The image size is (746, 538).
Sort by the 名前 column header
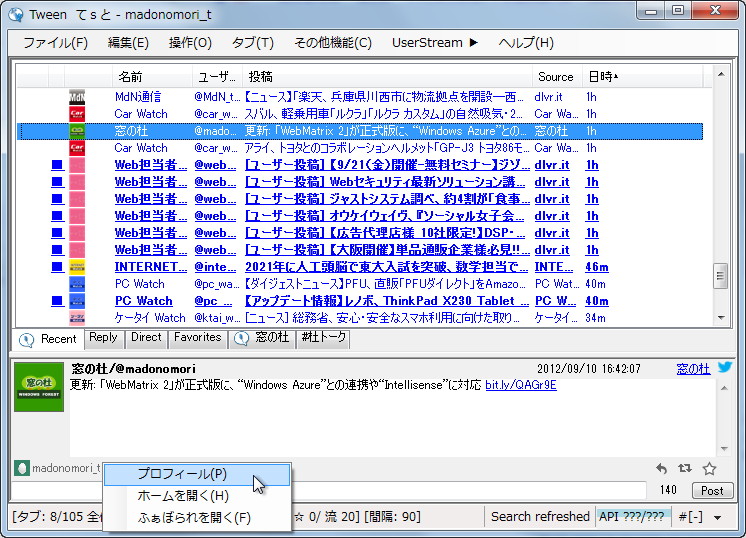[152, 77]
